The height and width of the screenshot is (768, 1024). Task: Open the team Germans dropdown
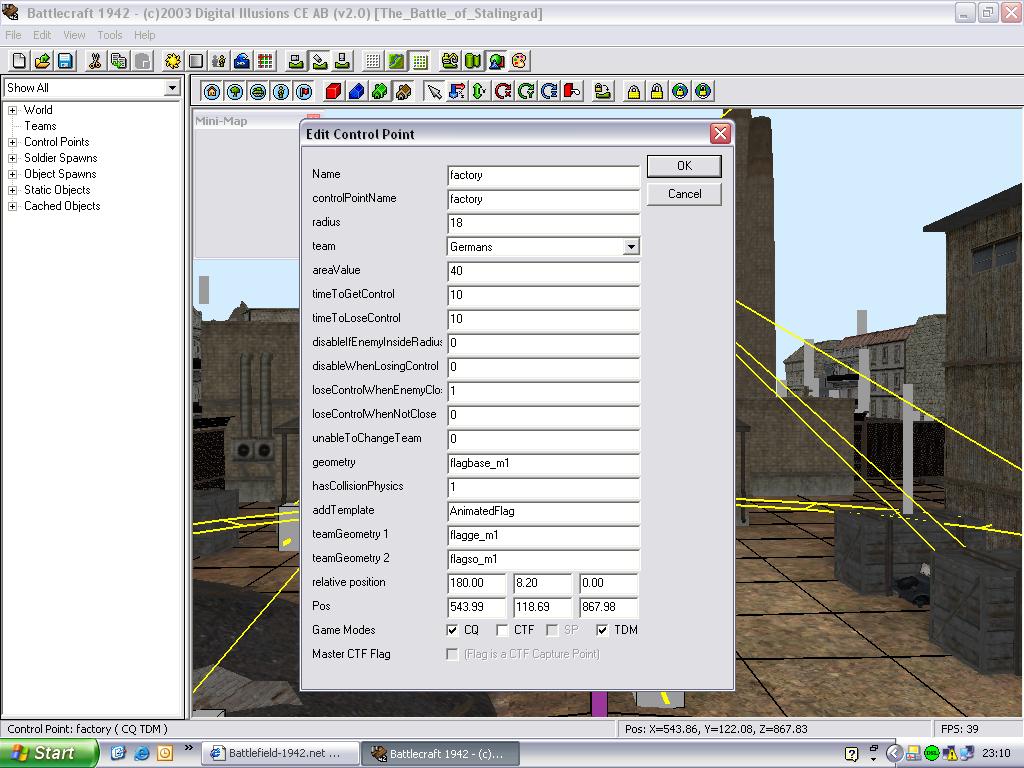[x=630, y=247]
